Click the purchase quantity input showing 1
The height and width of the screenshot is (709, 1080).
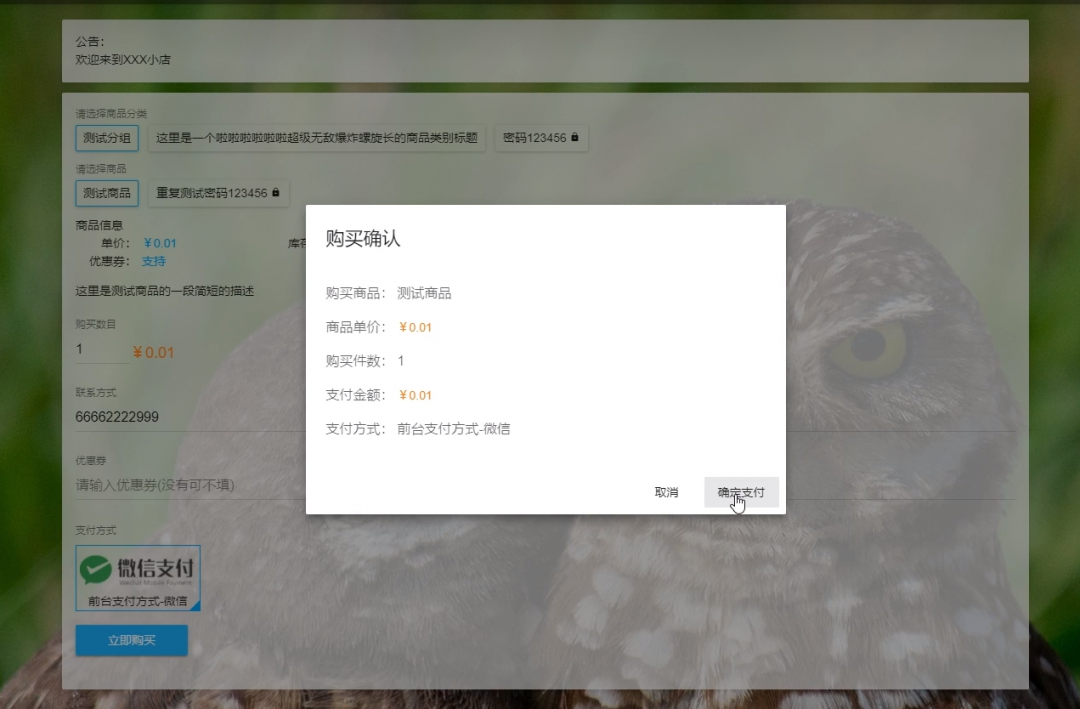coord(100,351)
